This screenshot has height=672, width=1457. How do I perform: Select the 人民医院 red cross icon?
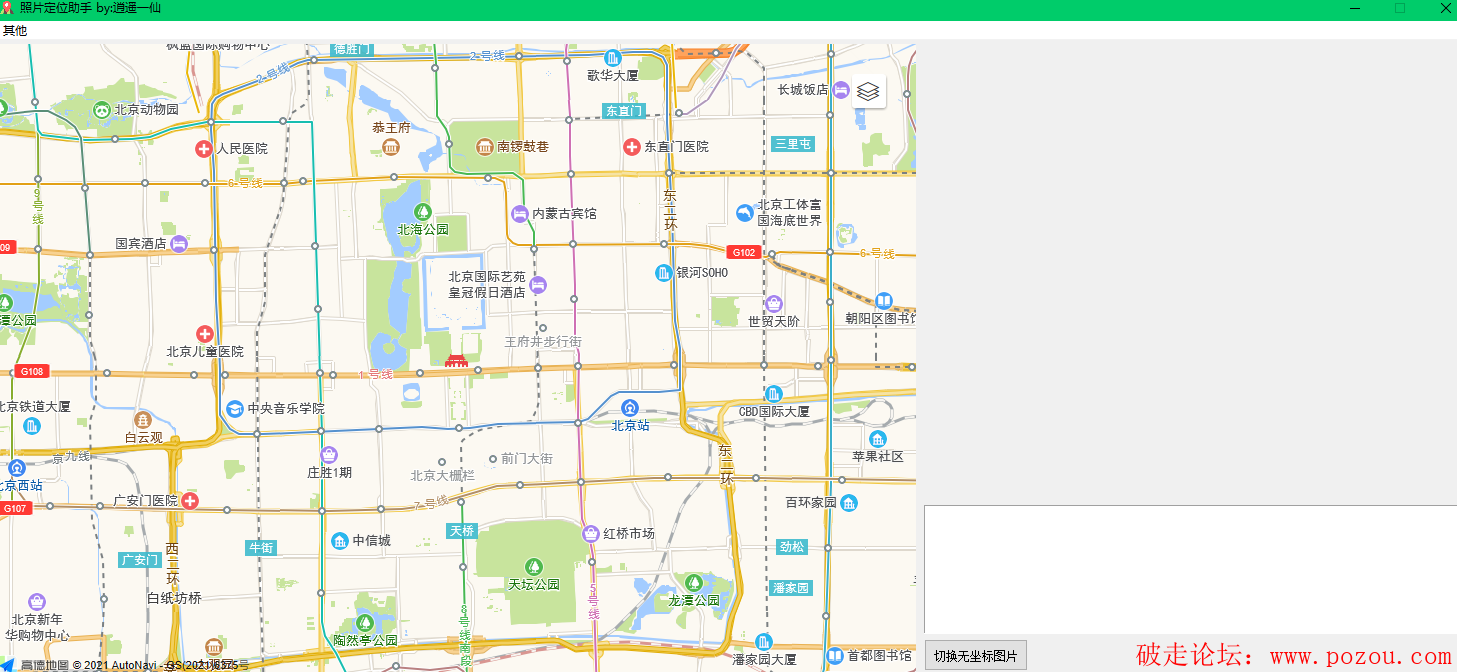[203, 149]
